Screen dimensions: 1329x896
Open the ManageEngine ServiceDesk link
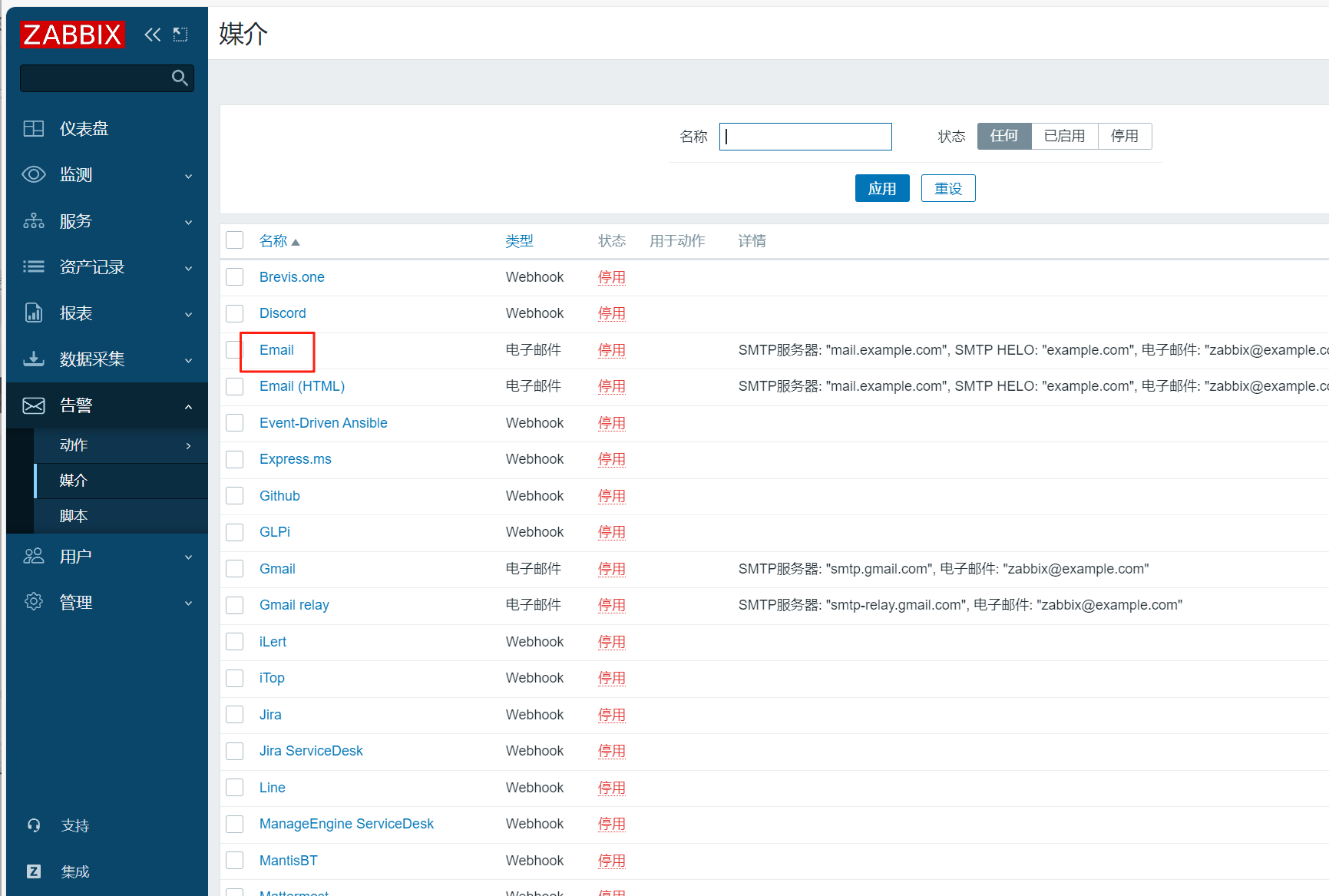pyautogui.click(x=346, y=824)
